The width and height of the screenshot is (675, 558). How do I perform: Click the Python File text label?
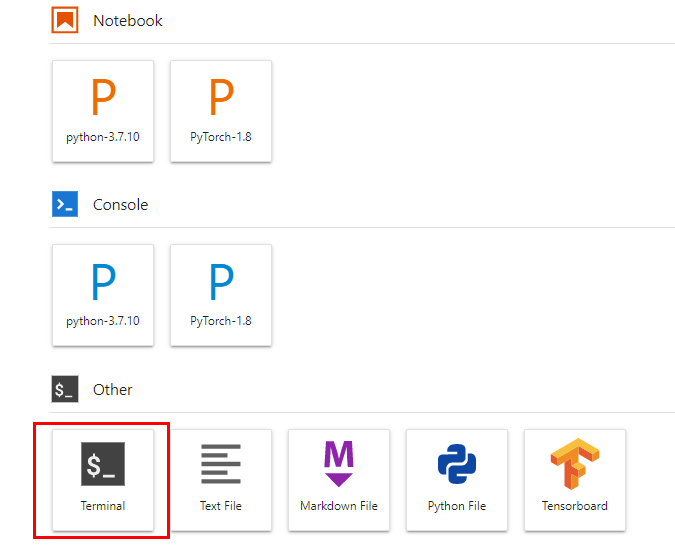pyautogui.click(x=457, y=506)
